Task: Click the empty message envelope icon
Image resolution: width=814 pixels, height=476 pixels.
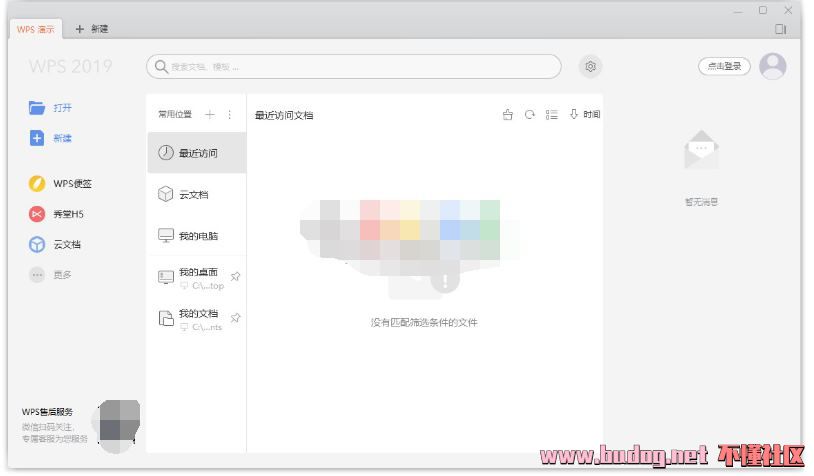Action: (701, 150)
